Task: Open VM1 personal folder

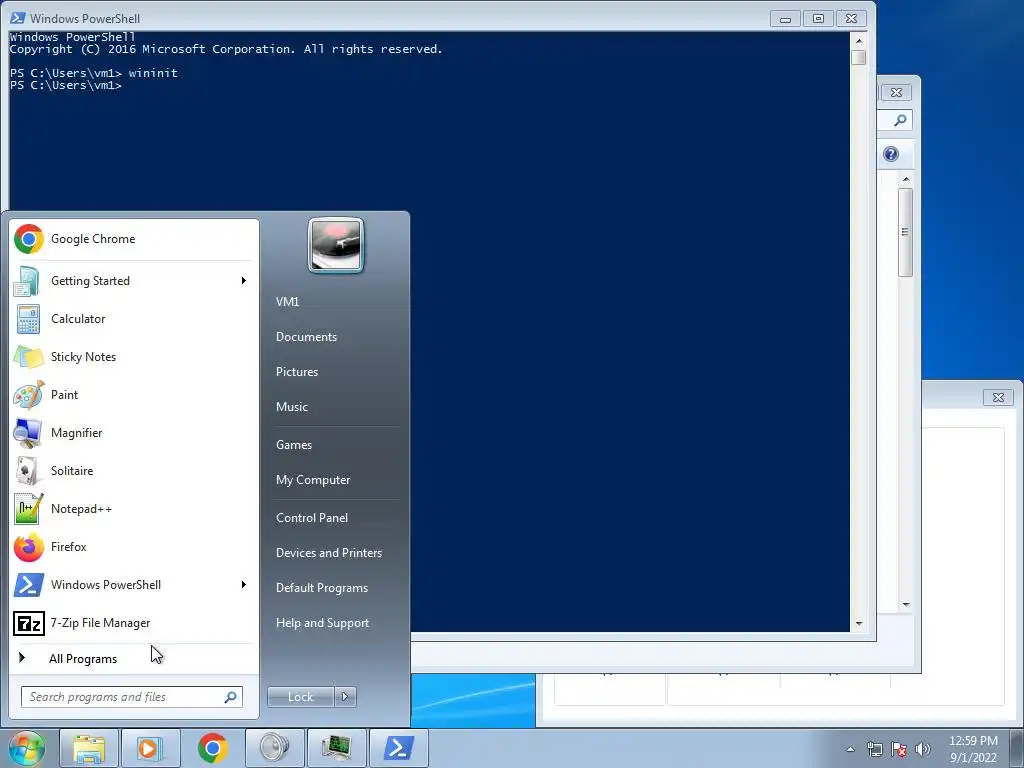Action: click(x=287, y=302)
